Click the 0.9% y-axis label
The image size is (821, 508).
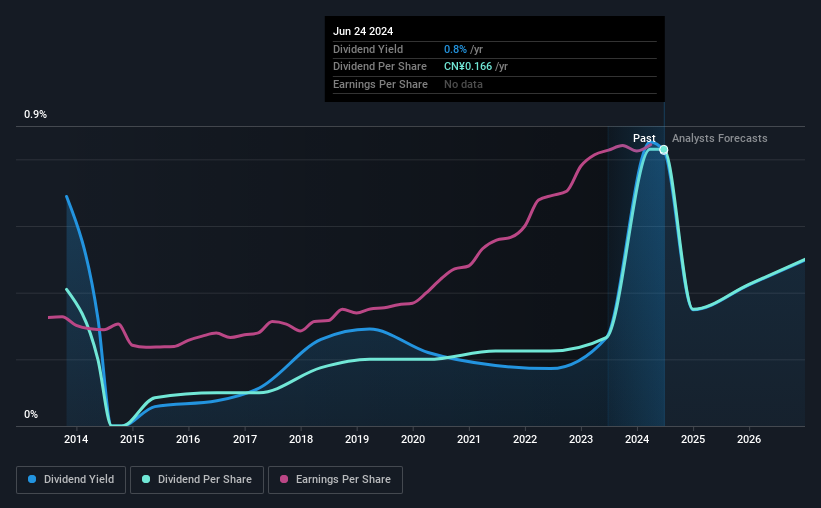point(35,114)
